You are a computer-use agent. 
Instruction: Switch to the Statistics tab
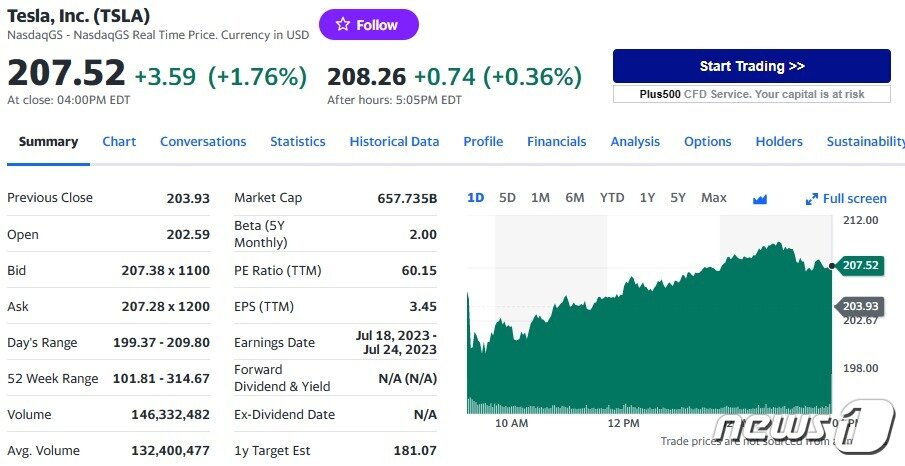(298, 141)
